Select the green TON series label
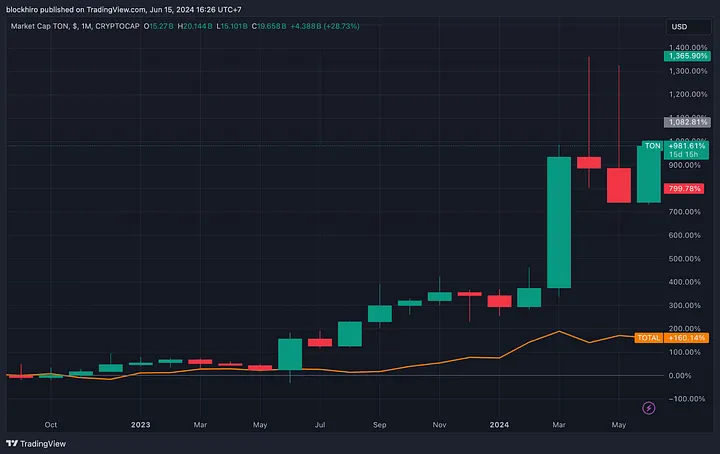Image resolution: width=720 pixels, height=454 pixels. click(651, 146)
